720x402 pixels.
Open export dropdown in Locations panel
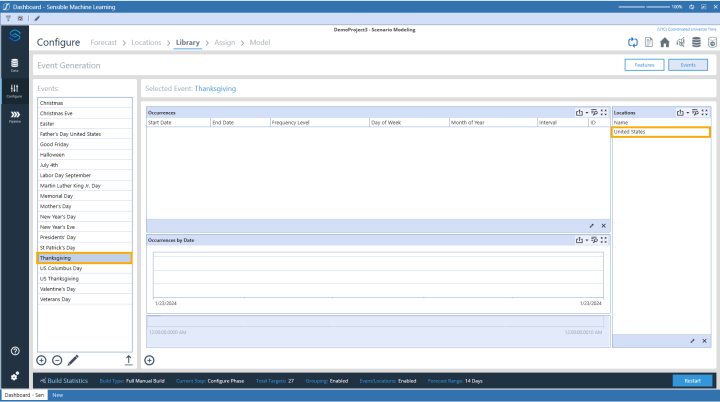click(x=682, y=113)
